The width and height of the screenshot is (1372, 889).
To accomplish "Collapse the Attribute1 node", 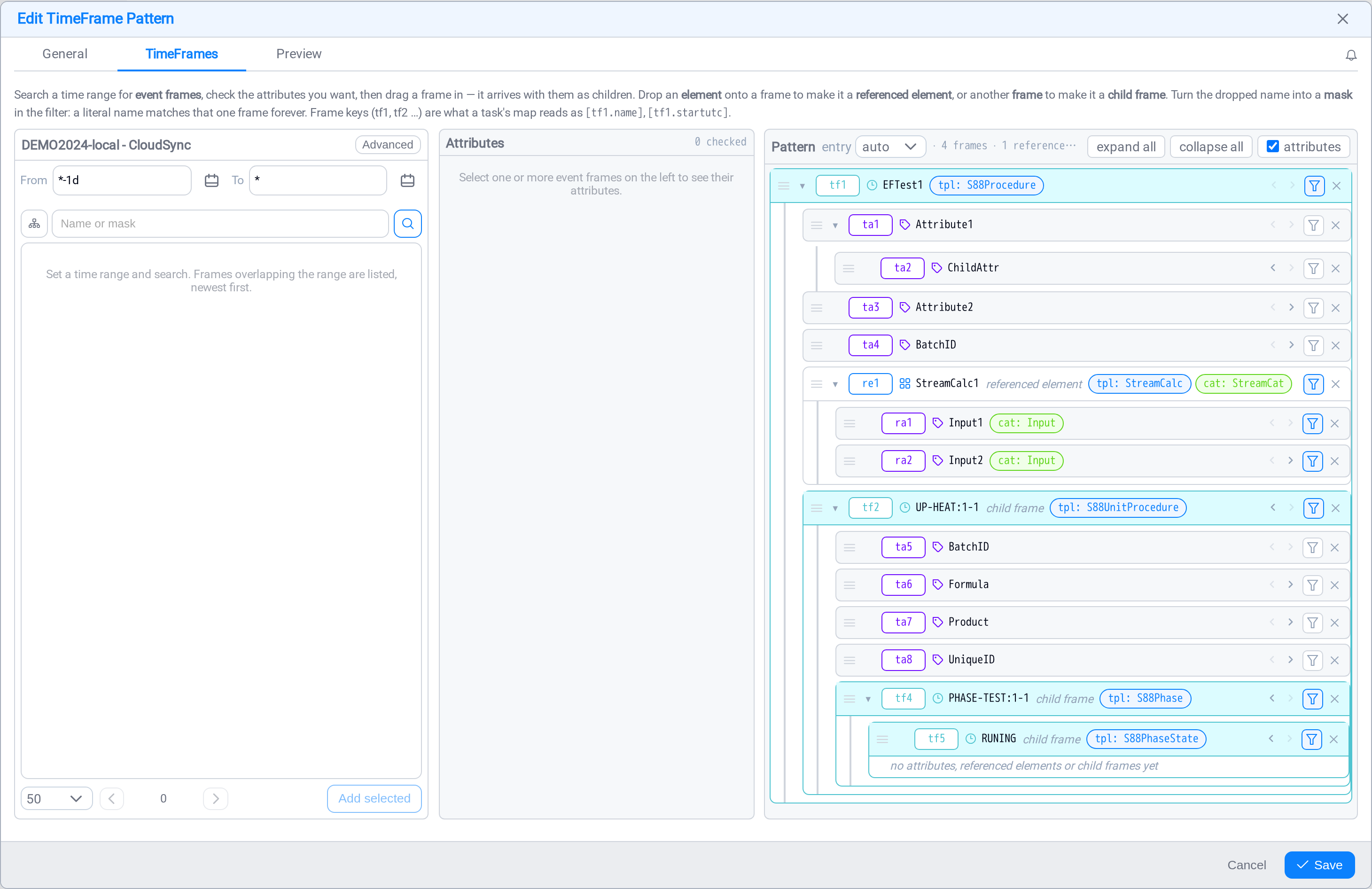I will [835, 226].
